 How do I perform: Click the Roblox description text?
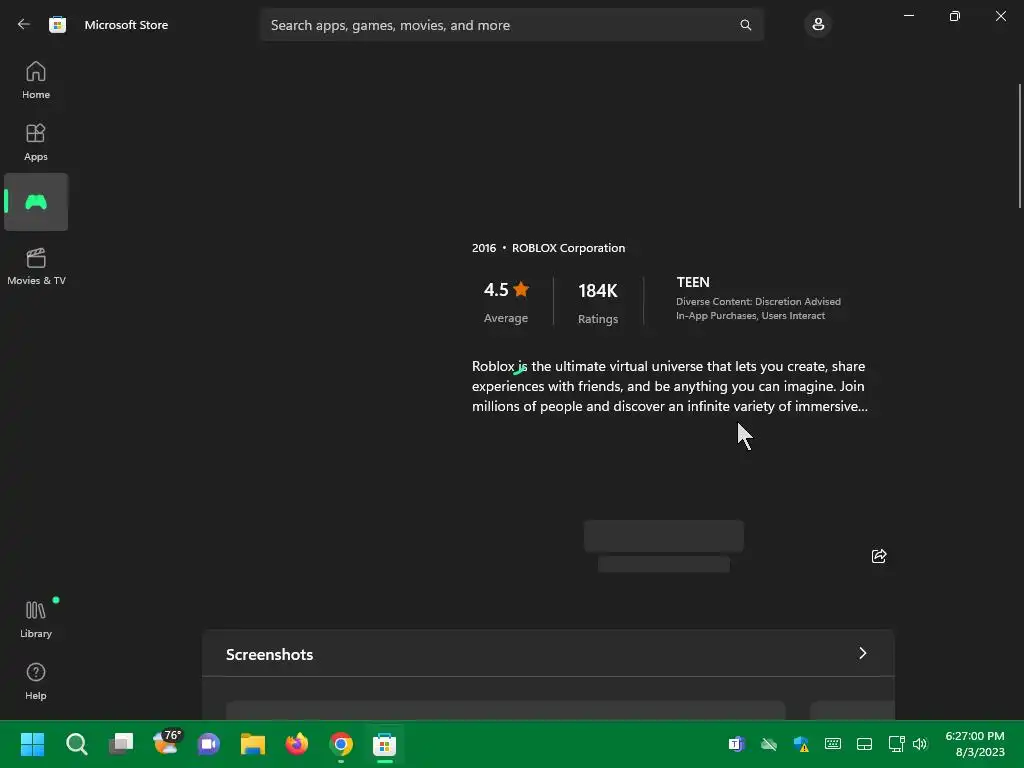[669, 386]
